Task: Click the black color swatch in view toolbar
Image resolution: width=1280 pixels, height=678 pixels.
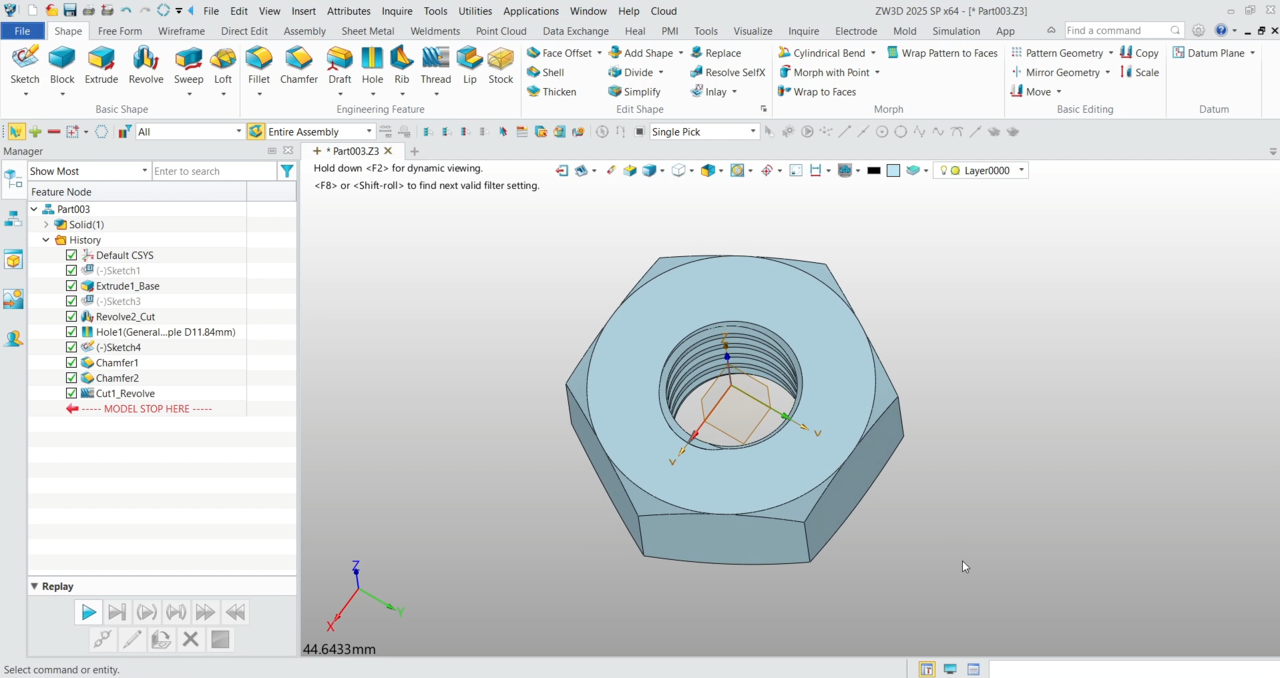Action: [873, 171]
